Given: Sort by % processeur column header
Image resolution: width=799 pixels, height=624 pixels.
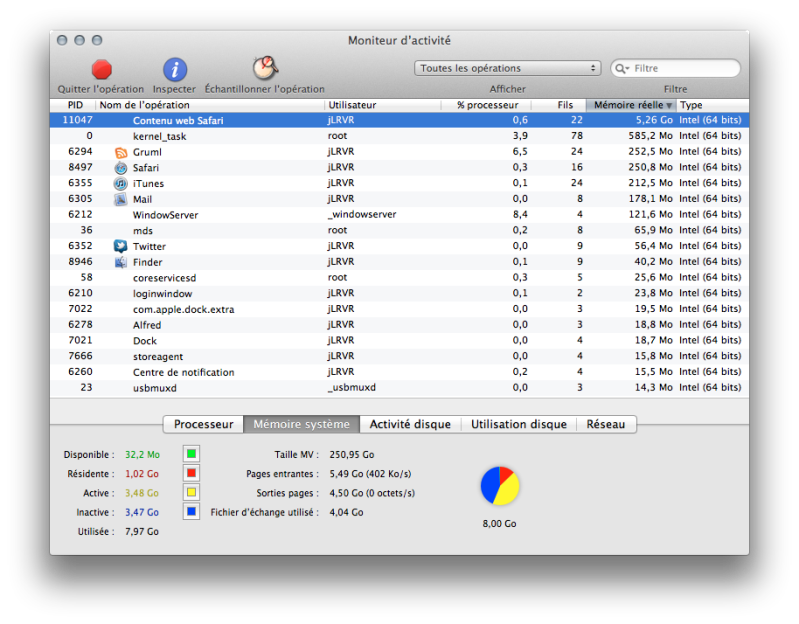Looking at the screenshot, I should (x=486, y=105).
